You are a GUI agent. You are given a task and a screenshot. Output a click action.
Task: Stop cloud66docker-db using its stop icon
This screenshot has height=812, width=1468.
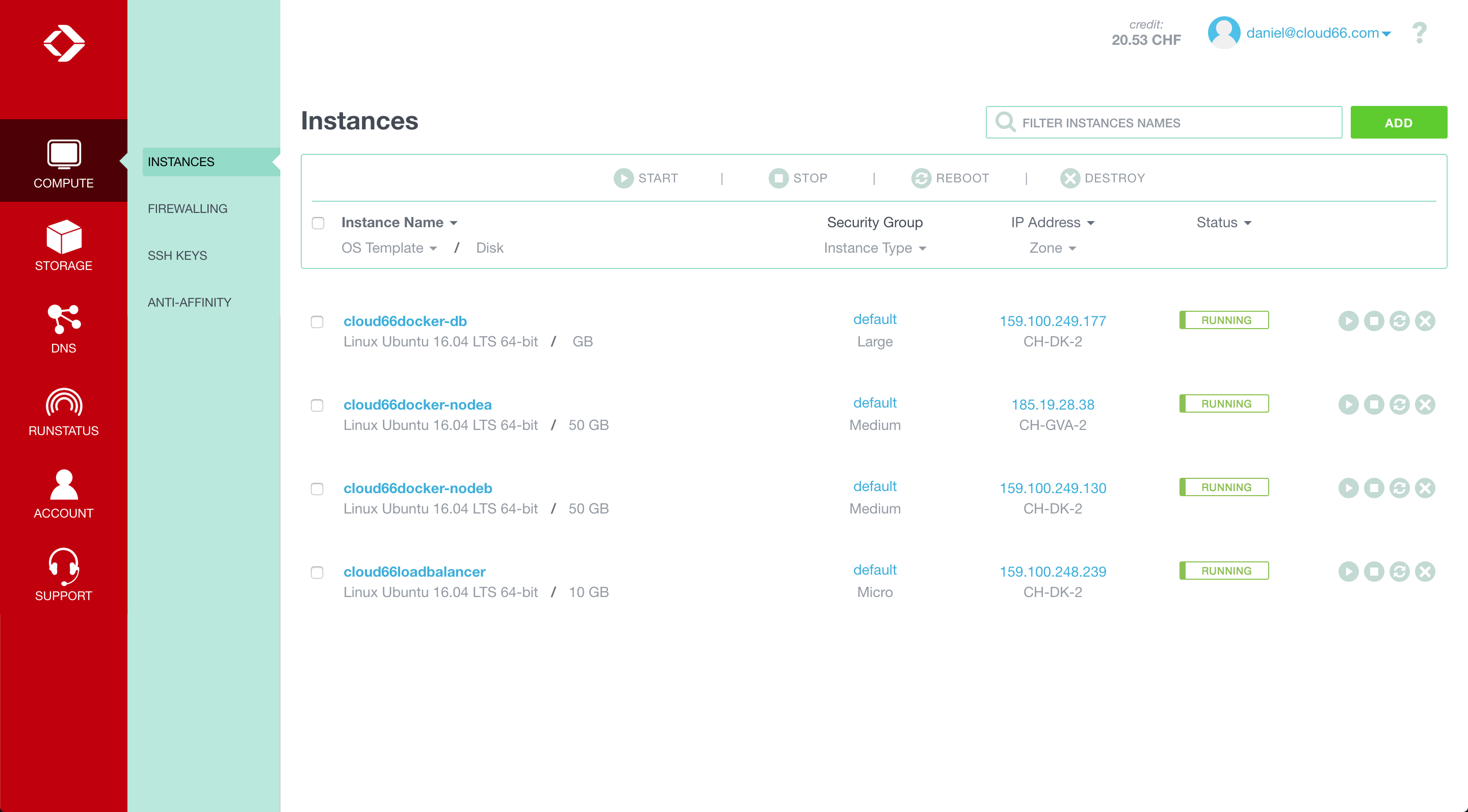[x=1374, y=321]
